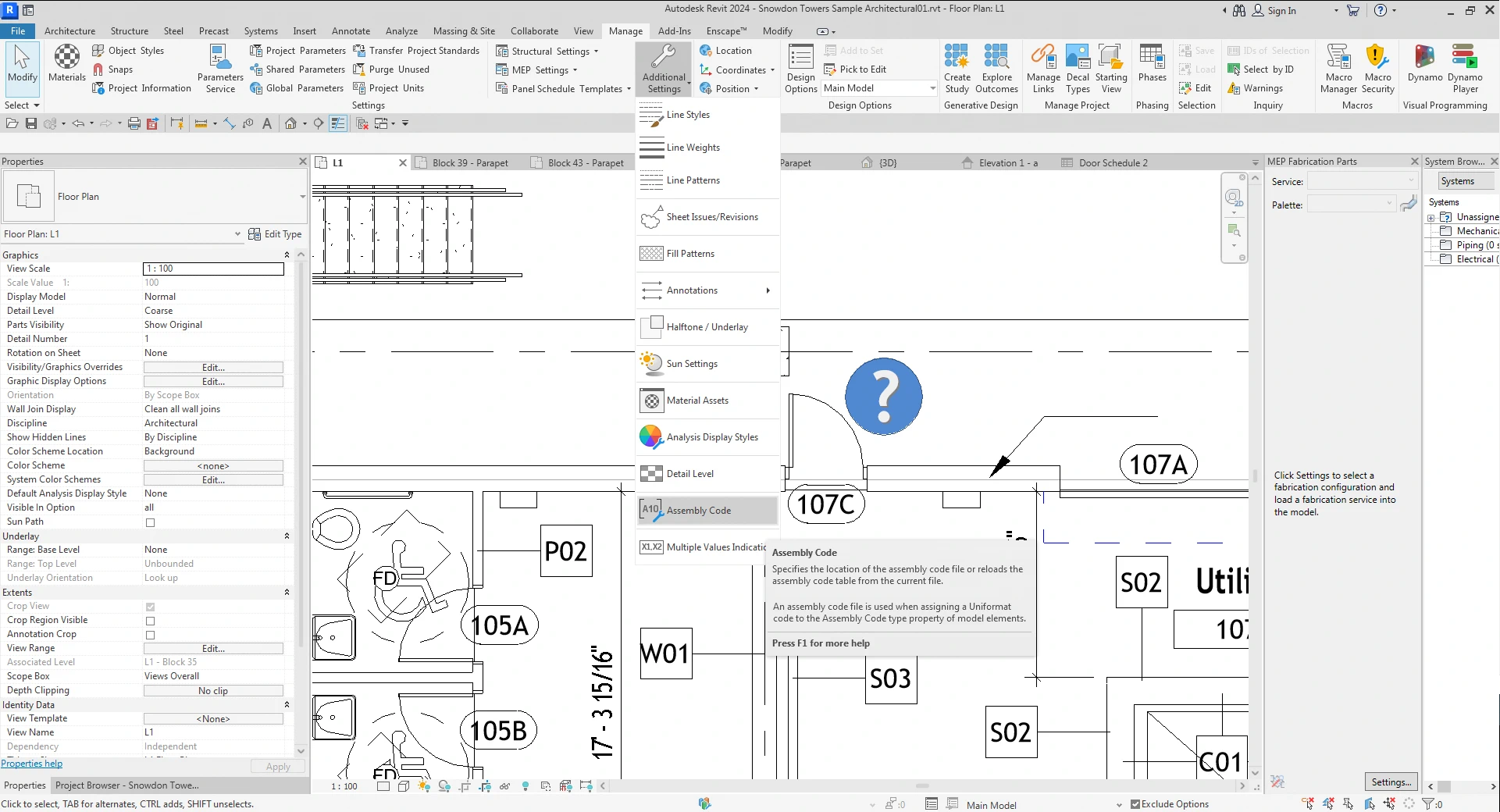Open the Properties help link
The image size is (1500, 812).
click(32, 764)
